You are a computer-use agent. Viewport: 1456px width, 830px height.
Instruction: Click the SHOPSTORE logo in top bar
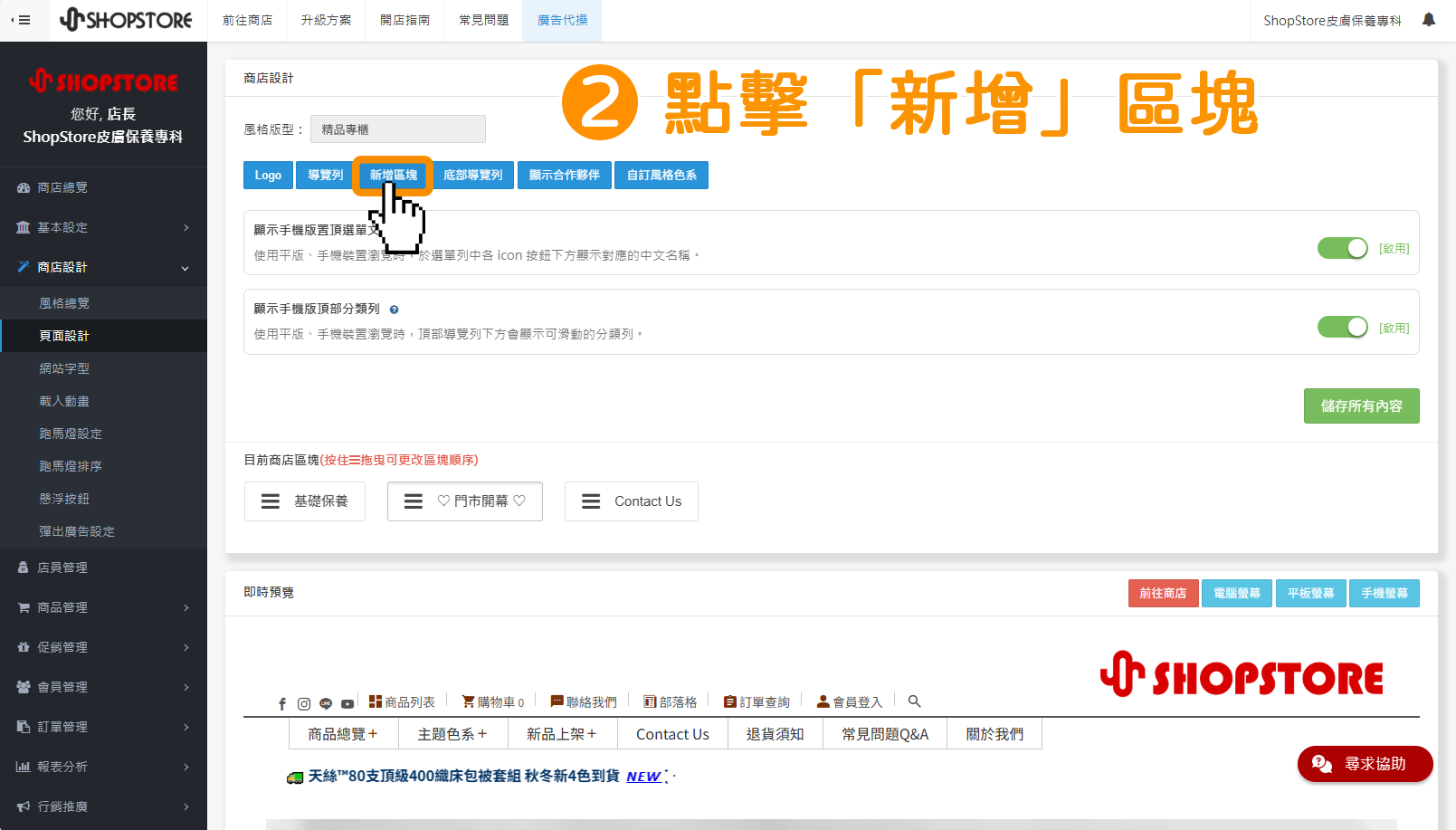pyautogui.click(x=126, y=20)
